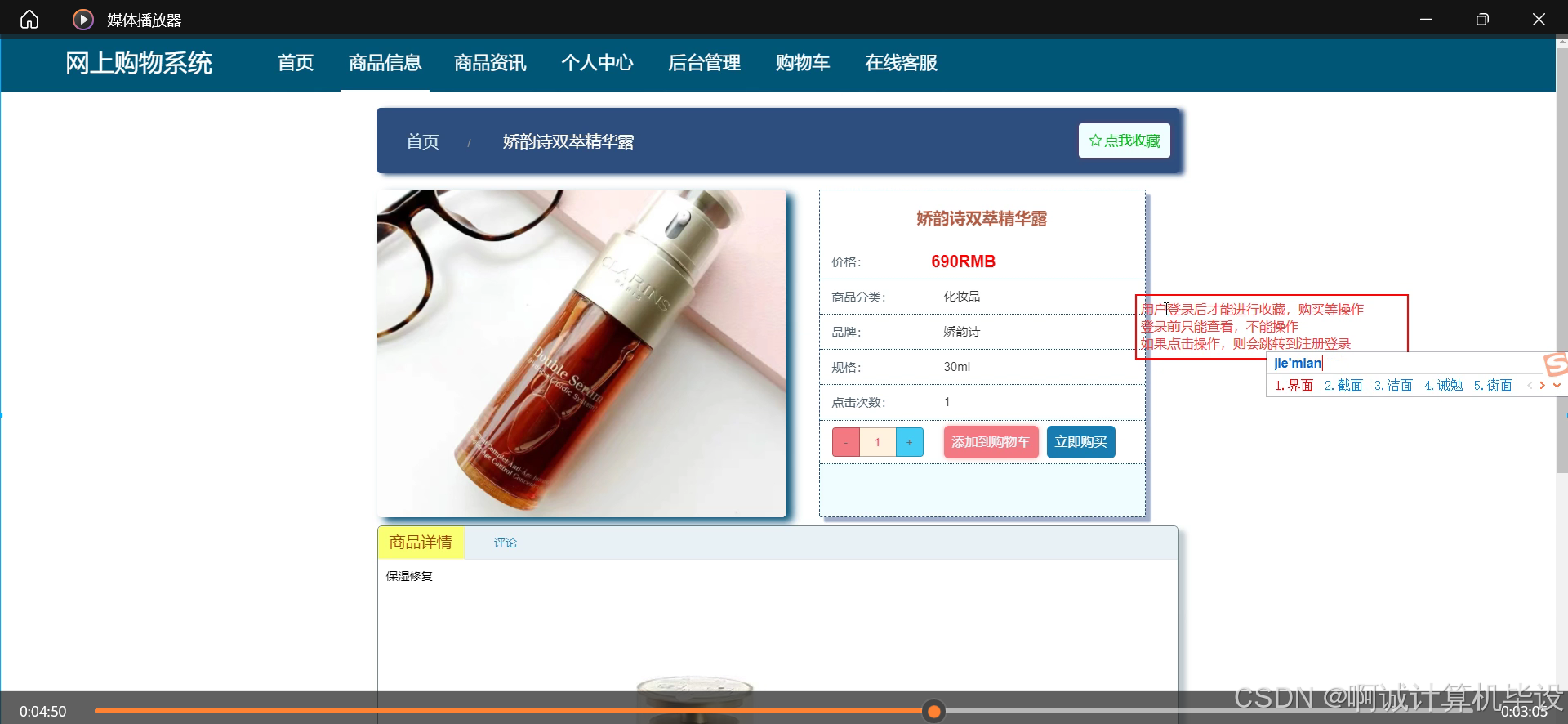The width and height of the screenshot is (1568, 724).
Task: Click 添加到购物车 button
Action: tap(991, 442)
